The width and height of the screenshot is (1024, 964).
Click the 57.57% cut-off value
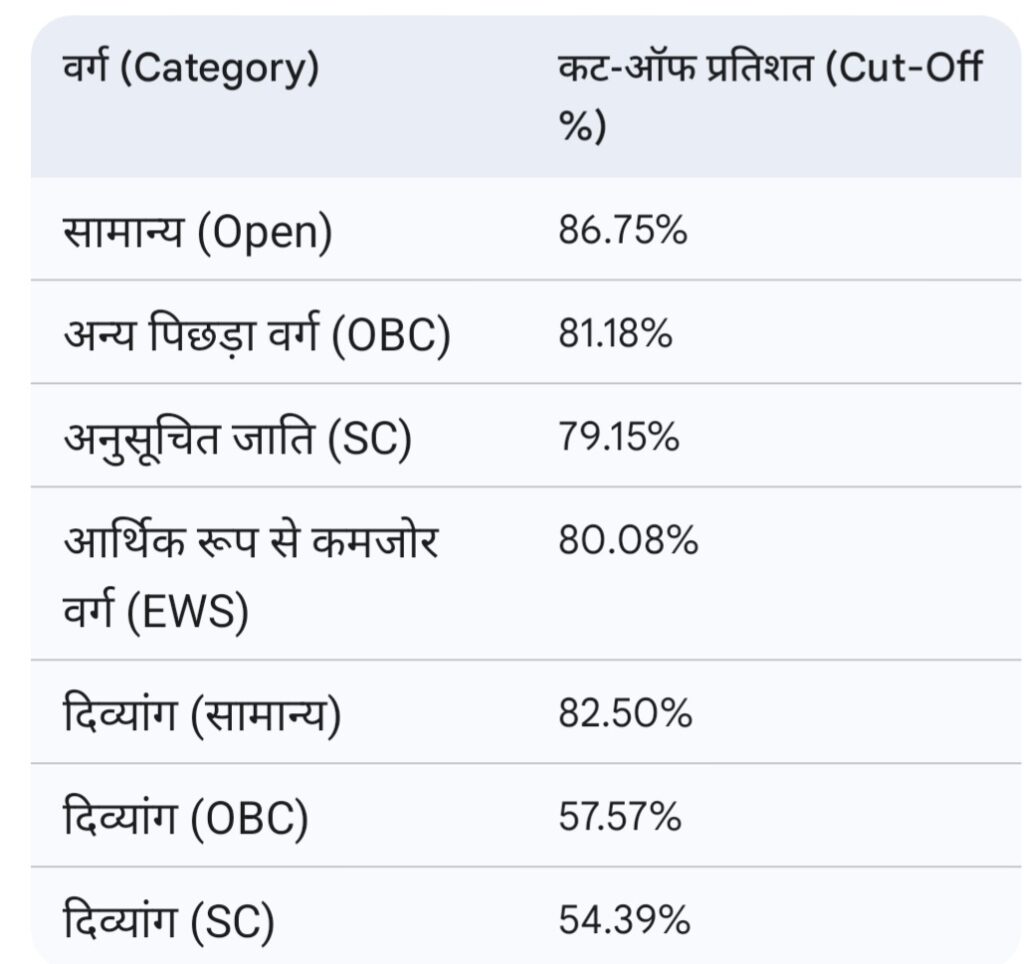pos(620,819)
